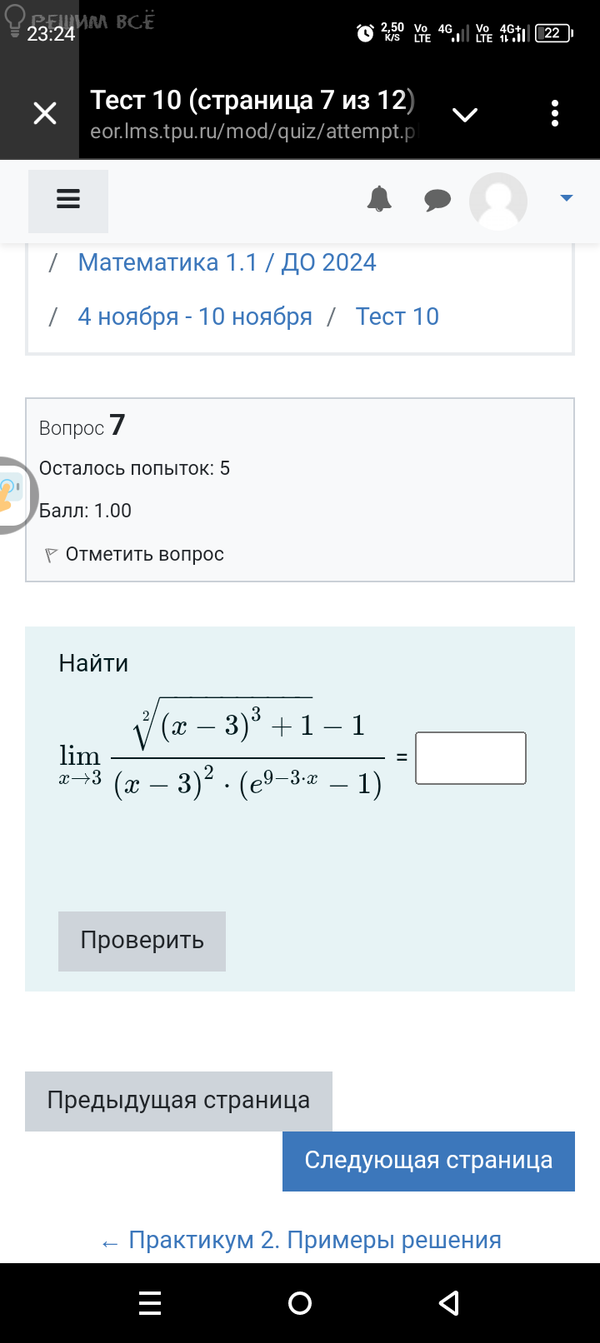This screenshot has width=600, height=1343.
Task: Tap the Android recent apps icon
Action: (x=150, y=1302)
